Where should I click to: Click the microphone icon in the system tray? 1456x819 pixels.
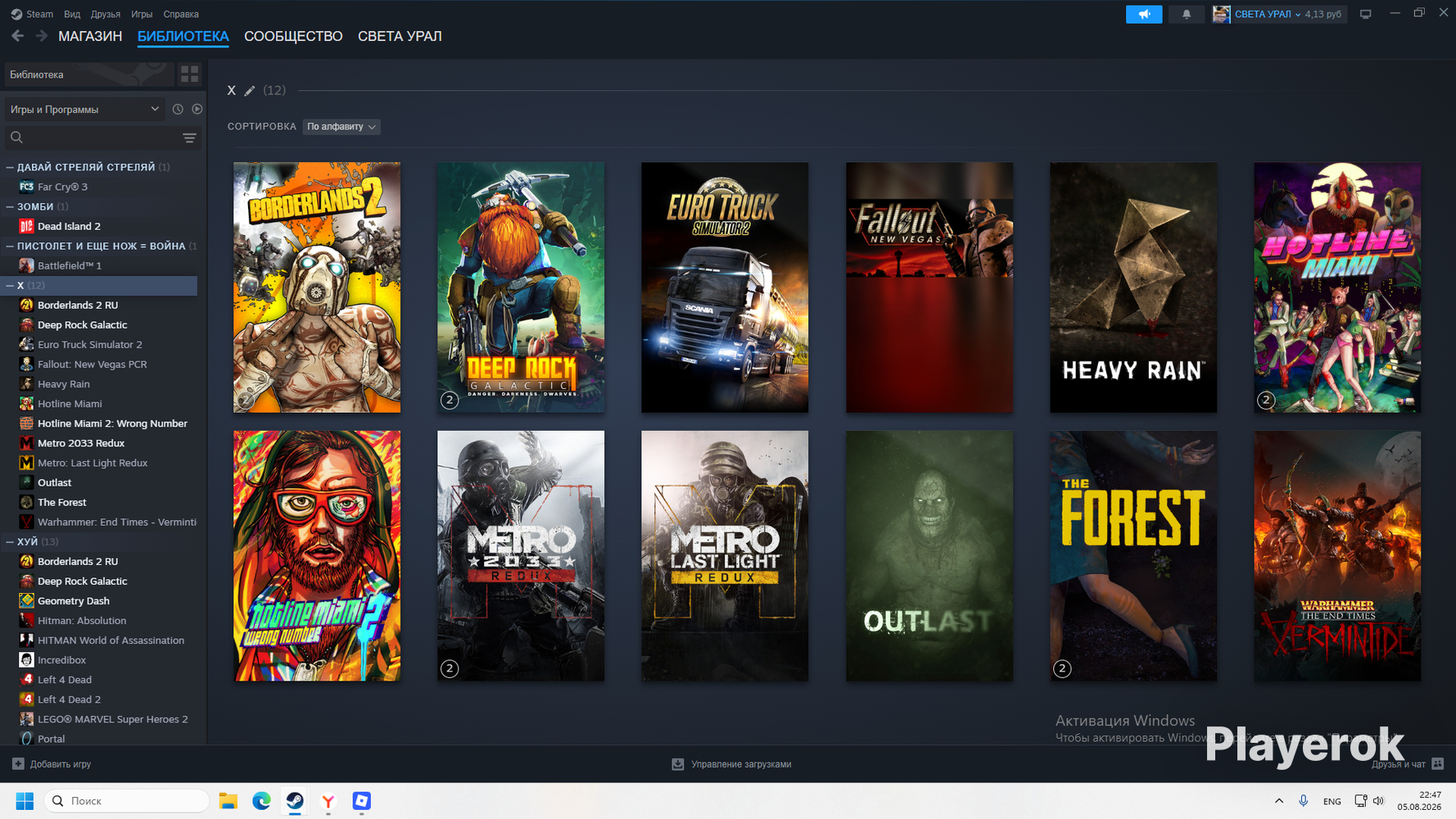pos(1303,801)
